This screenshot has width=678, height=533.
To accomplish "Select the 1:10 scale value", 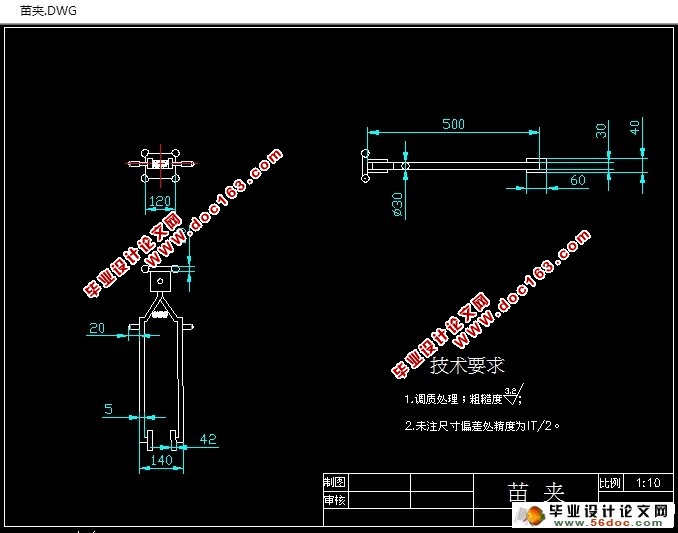I will coord(648,482).
